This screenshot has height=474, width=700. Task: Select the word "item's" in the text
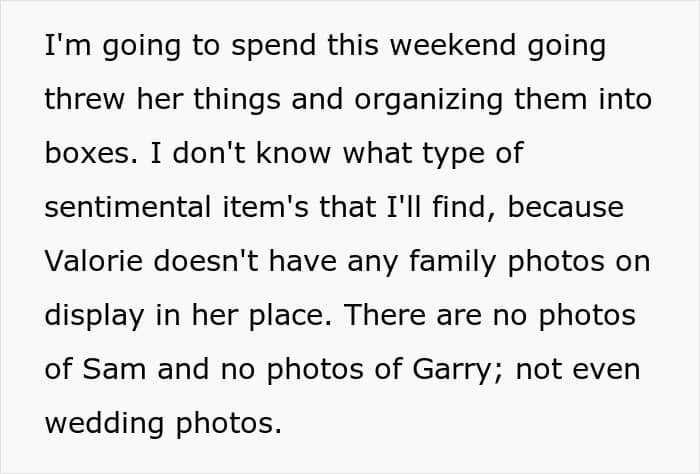tap(265, 207)
